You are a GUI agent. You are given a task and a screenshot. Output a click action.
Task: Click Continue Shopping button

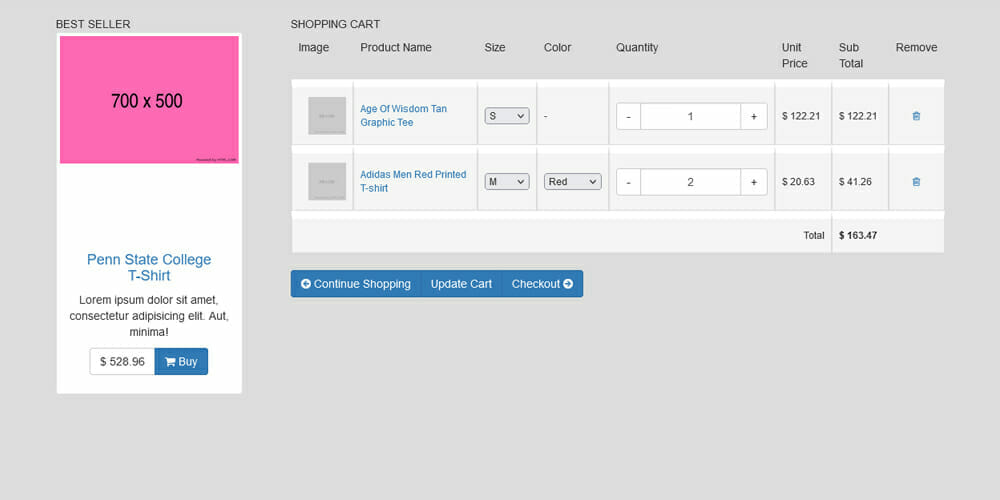(356, 284)
